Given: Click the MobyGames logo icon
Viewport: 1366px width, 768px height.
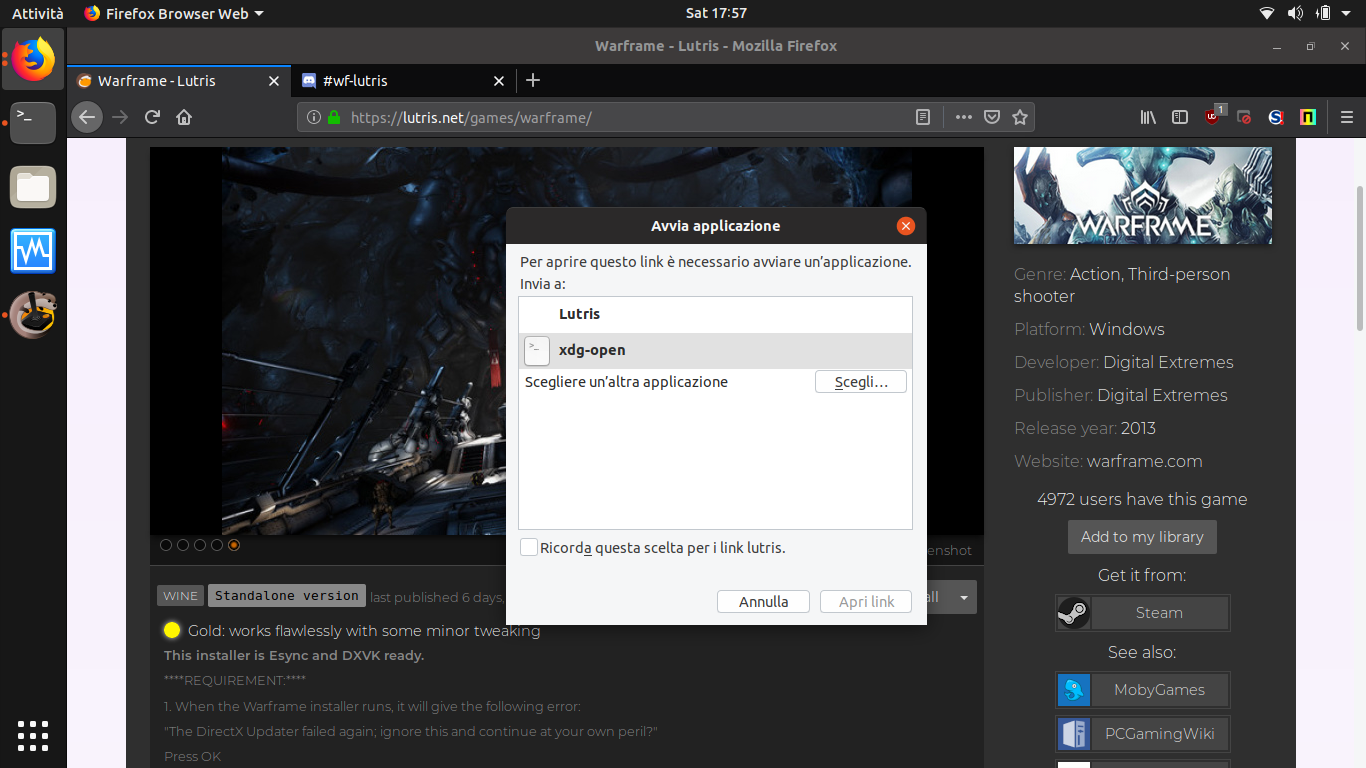Looking at the screenshot, I should [x=1073, y=690].
